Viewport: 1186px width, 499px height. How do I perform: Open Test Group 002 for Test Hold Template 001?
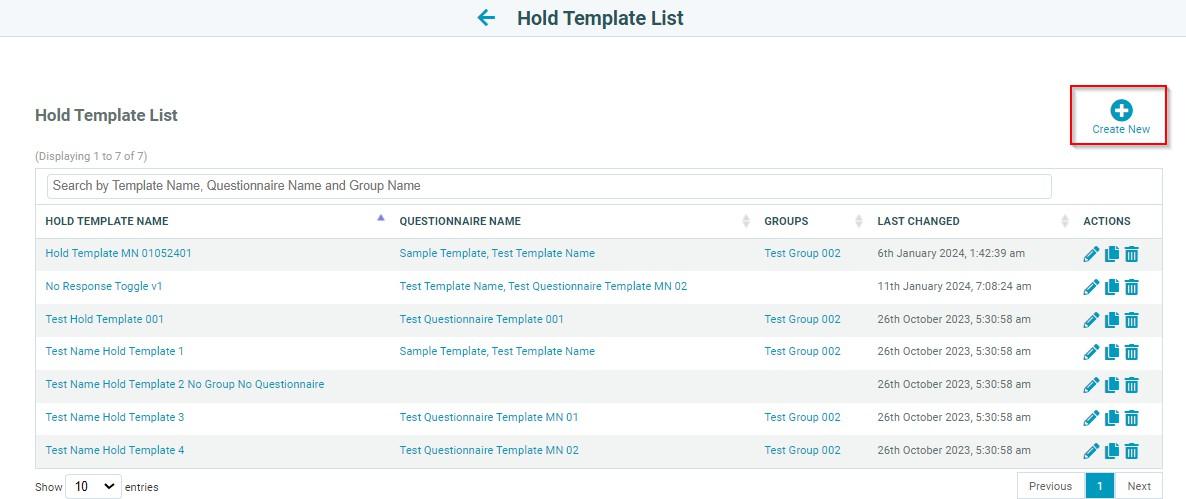[803, 319]
